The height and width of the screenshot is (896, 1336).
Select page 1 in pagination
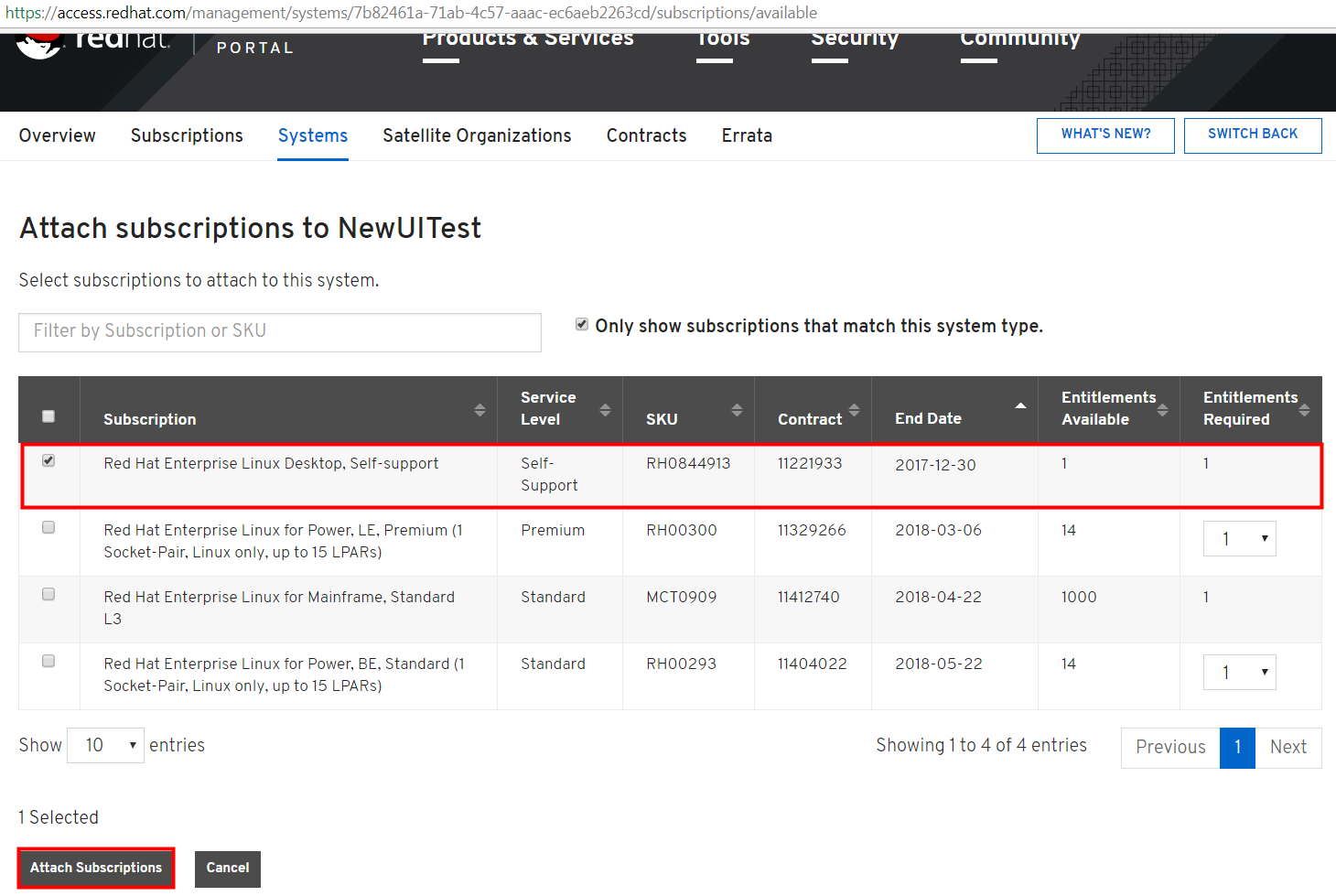point(1237,748)
